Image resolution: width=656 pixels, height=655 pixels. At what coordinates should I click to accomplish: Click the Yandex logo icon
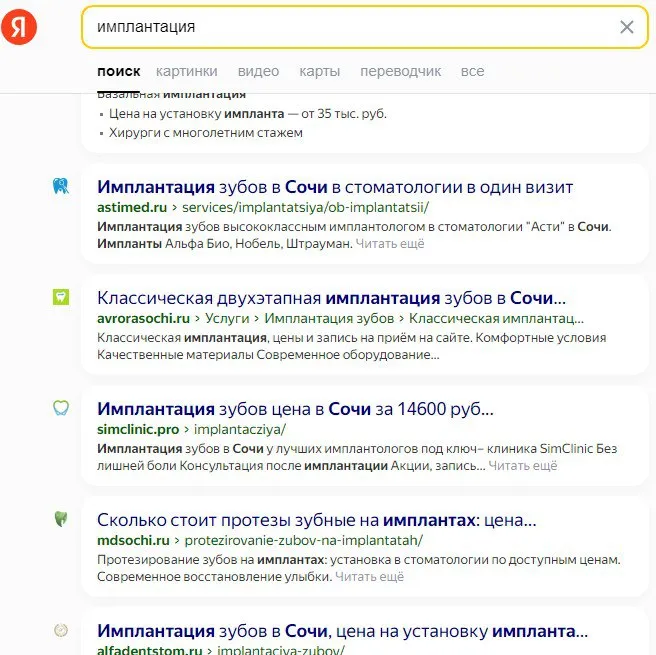point(19,27)
